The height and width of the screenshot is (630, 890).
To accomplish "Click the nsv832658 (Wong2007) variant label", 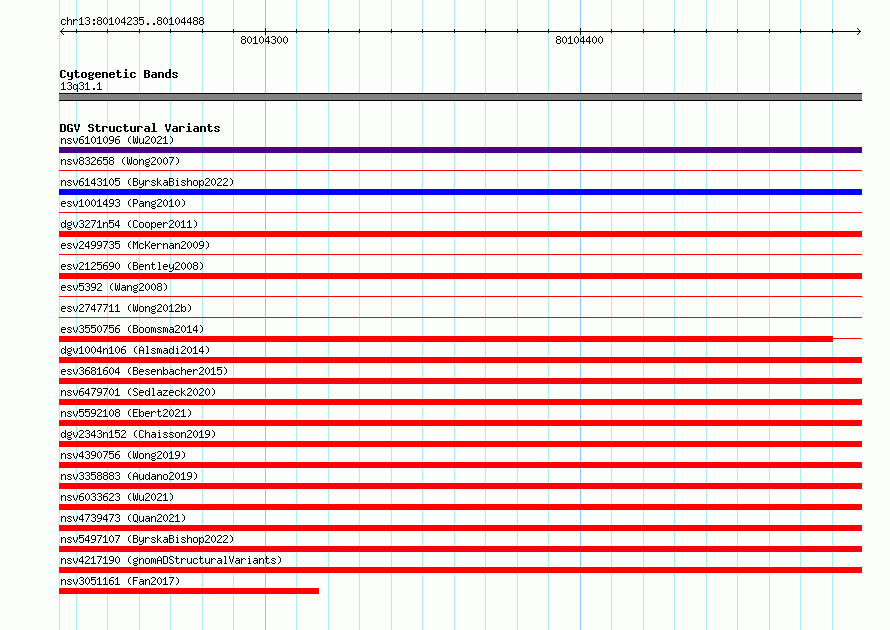I will tap(120, 161).
